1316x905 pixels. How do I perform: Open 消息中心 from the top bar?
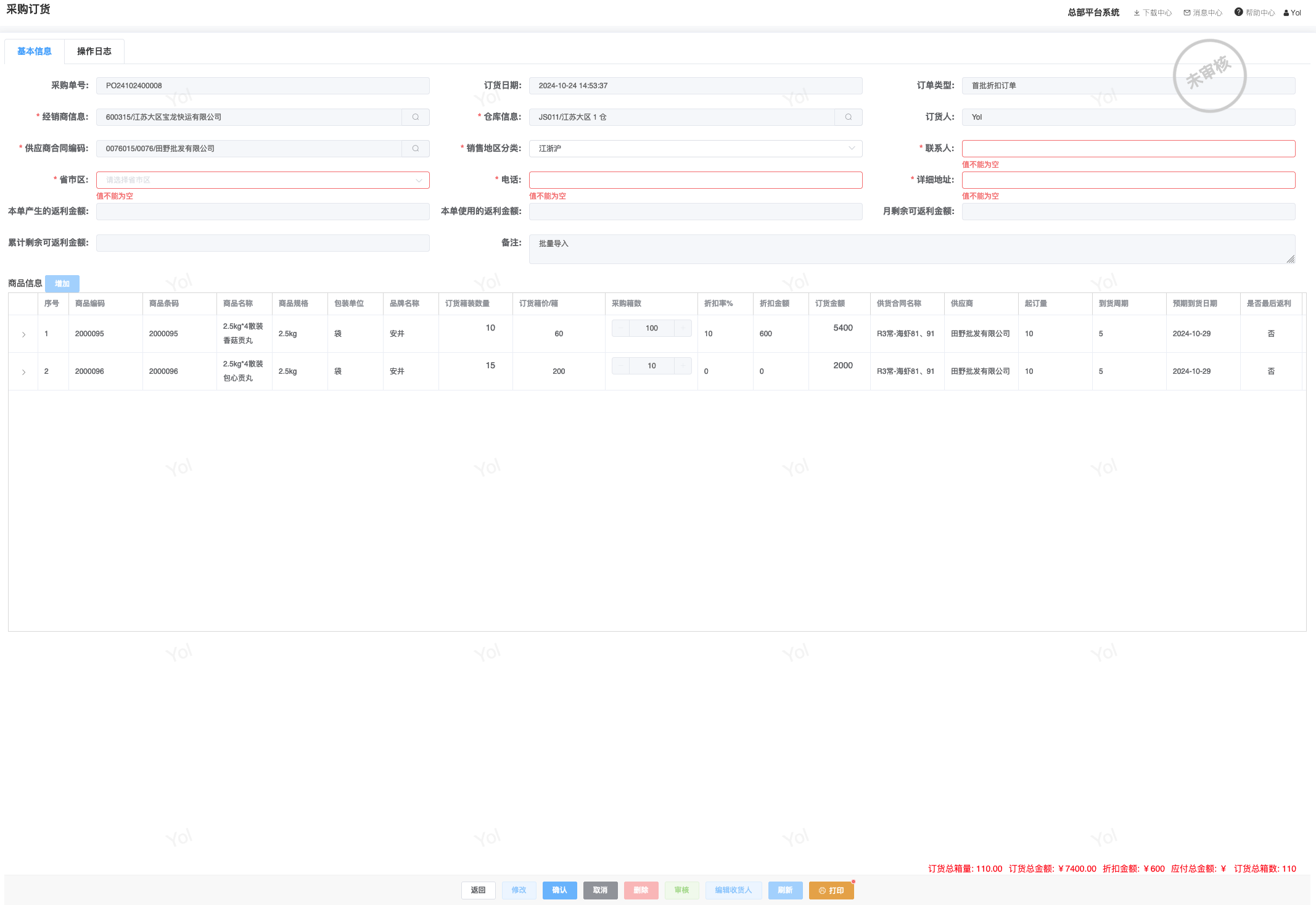click(x=1203, y=12)
